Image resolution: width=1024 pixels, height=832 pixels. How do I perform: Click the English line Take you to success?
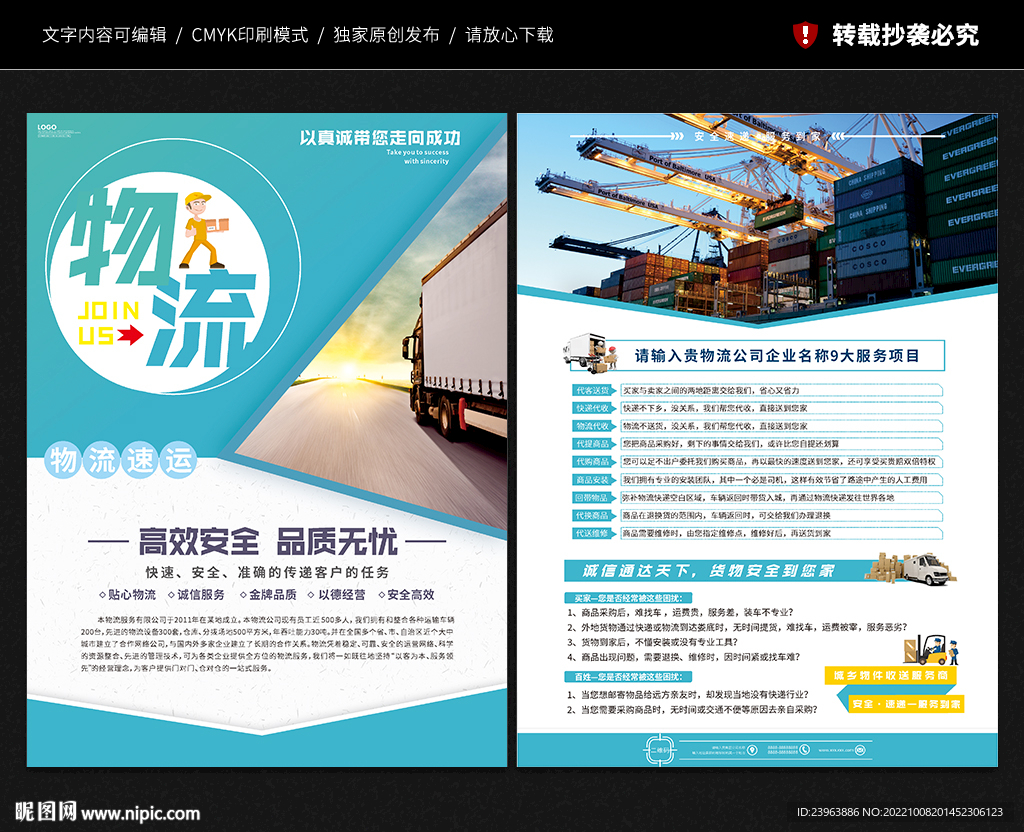(417, 152)
